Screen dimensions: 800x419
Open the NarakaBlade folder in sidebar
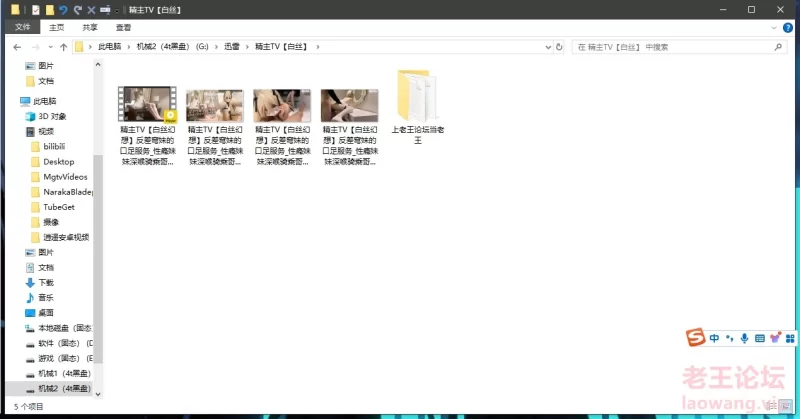coord(61,192)
